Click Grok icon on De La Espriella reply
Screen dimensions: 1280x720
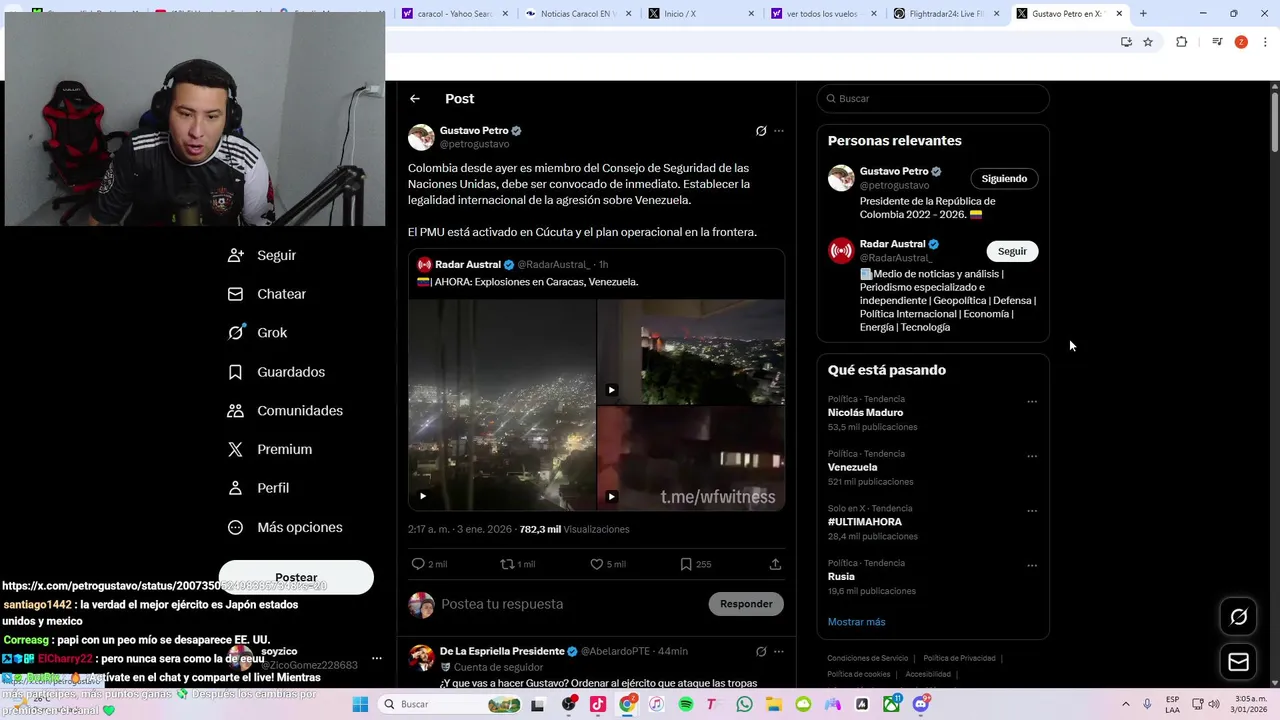coord(761,651)
